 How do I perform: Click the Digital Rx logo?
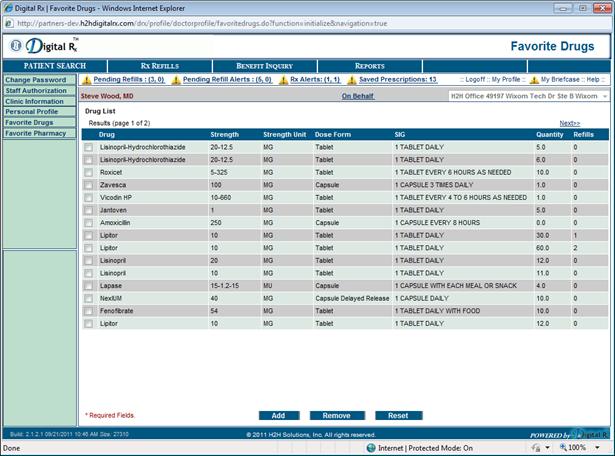[x=43, y=46]
